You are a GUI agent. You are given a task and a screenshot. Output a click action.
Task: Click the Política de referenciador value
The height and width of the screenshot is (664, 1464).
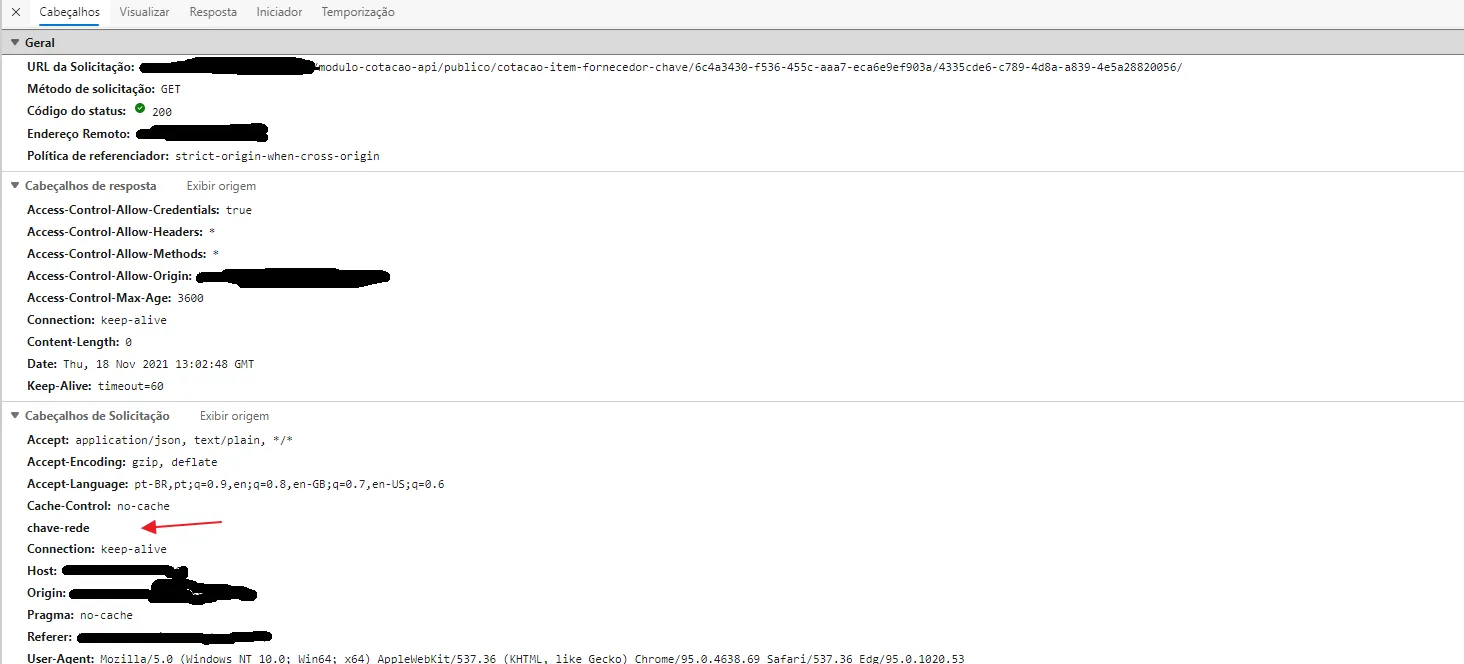tap(277, 156)
